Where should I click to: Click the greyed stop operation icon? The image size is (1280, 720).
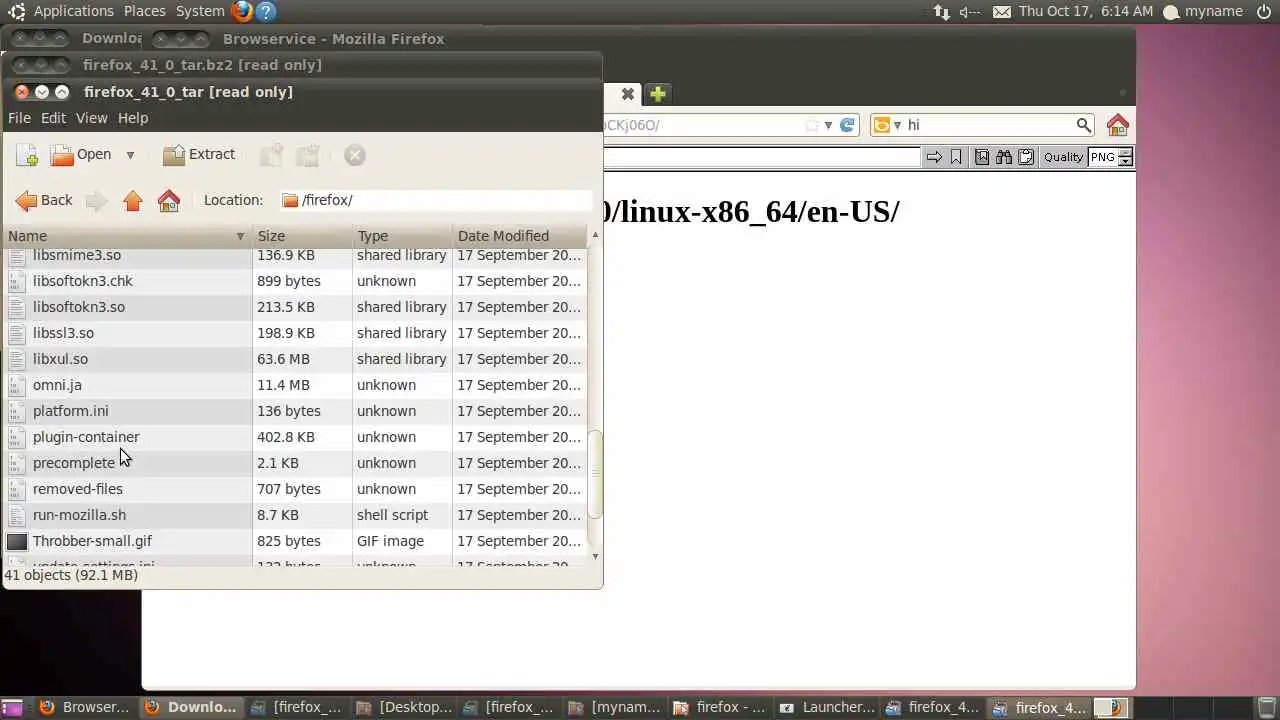(x=355, y=155)
